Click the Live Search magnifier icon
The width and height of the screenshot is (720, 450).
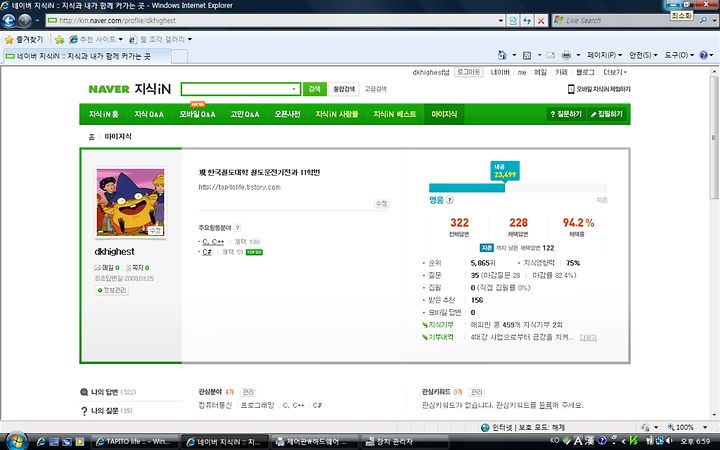tap(703, 21)
